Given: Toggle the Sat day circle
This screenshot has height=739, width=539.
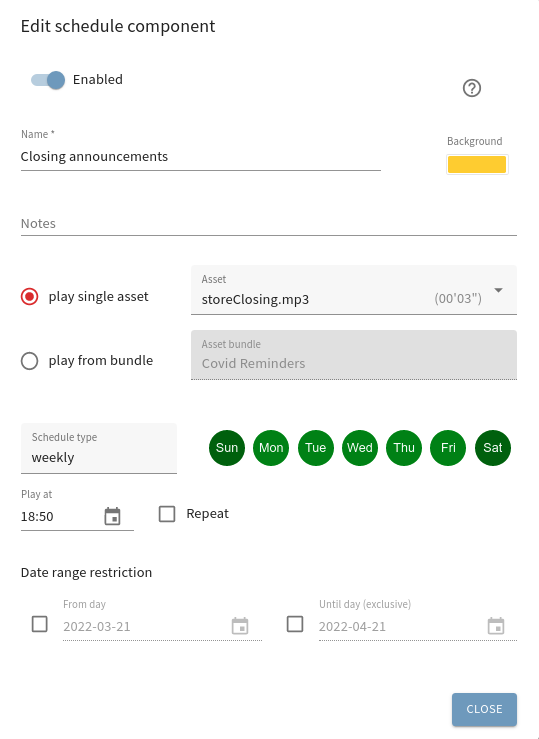Looking at the screenshot, I should click(492, 448).
